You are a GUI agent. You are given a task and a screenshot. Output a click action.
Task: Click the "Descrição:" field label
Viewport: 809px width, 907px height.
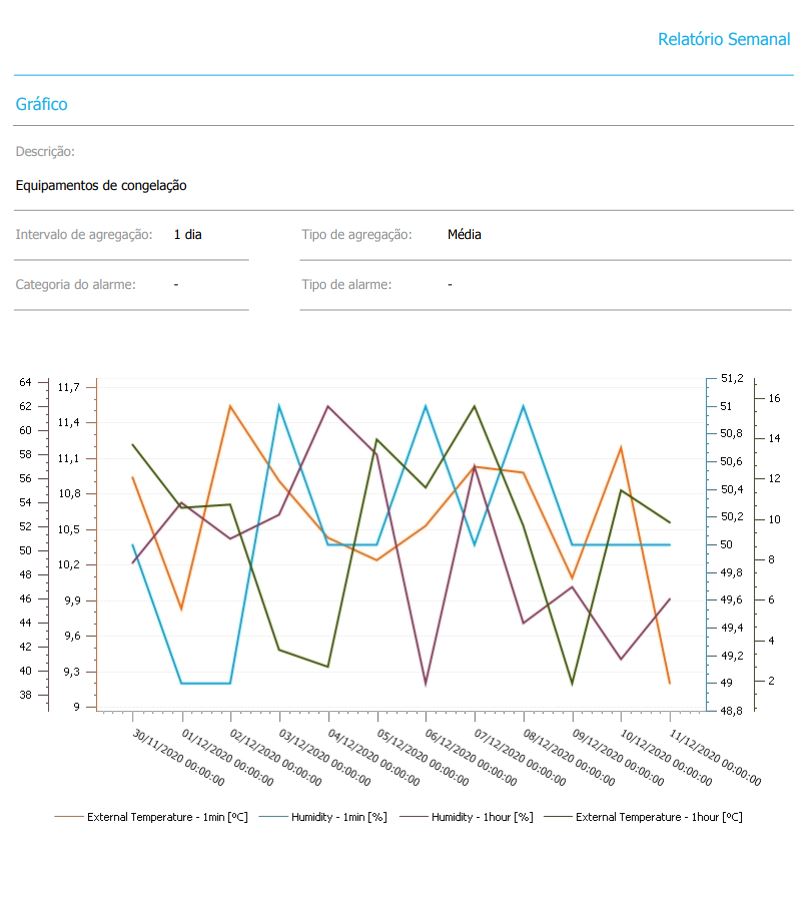tap(45, 152)
